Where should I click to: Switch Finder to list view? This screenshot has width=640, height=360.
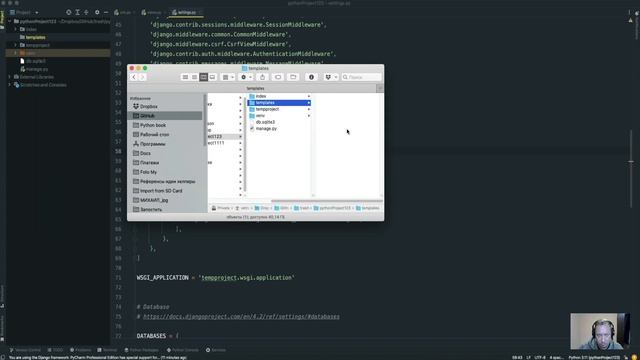tap(194, 77)
